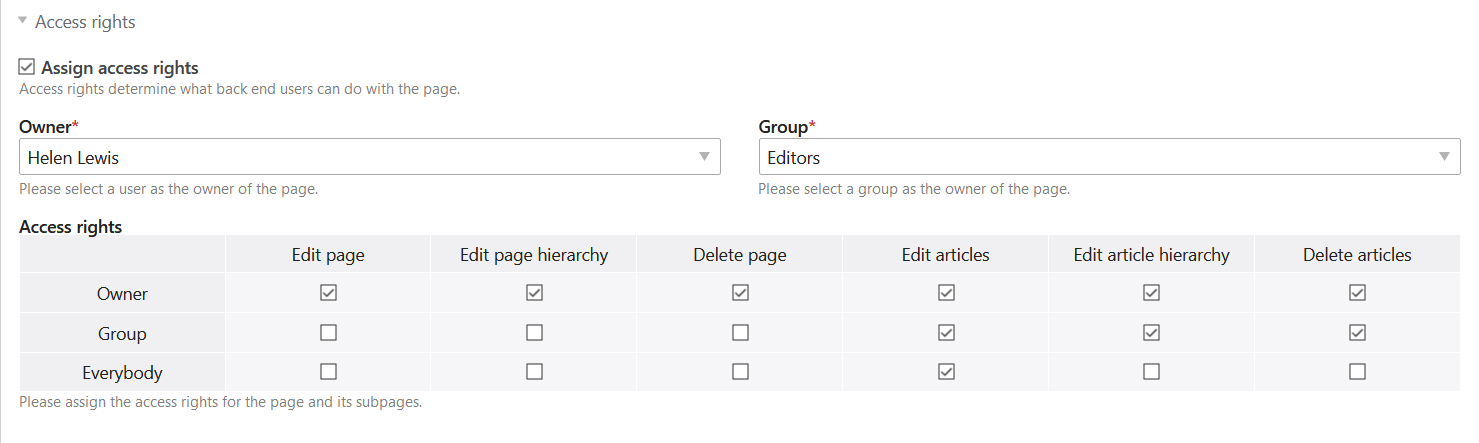Enable Everybody Edit page hierarchy checkbox
The width and height of the screenshot is (1479, 443).
pyautogui.click(x=534, y=371)
